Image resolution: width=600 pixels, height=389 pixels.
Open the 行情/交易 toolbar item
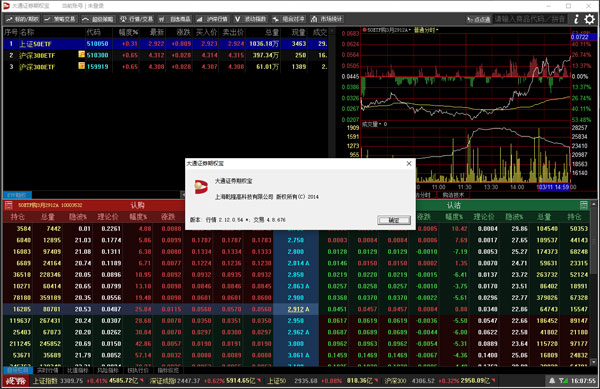pyautogui.click(x=137, y=19)
